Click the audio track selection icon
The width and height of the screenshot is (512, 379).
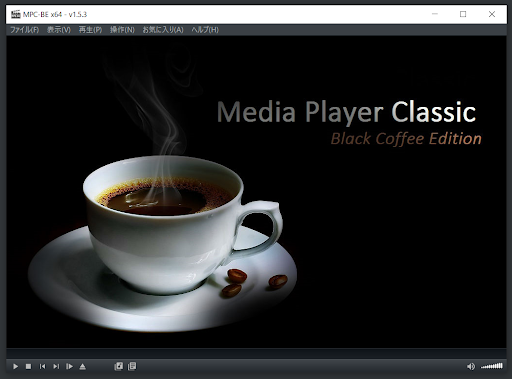[x=119, y=366]
